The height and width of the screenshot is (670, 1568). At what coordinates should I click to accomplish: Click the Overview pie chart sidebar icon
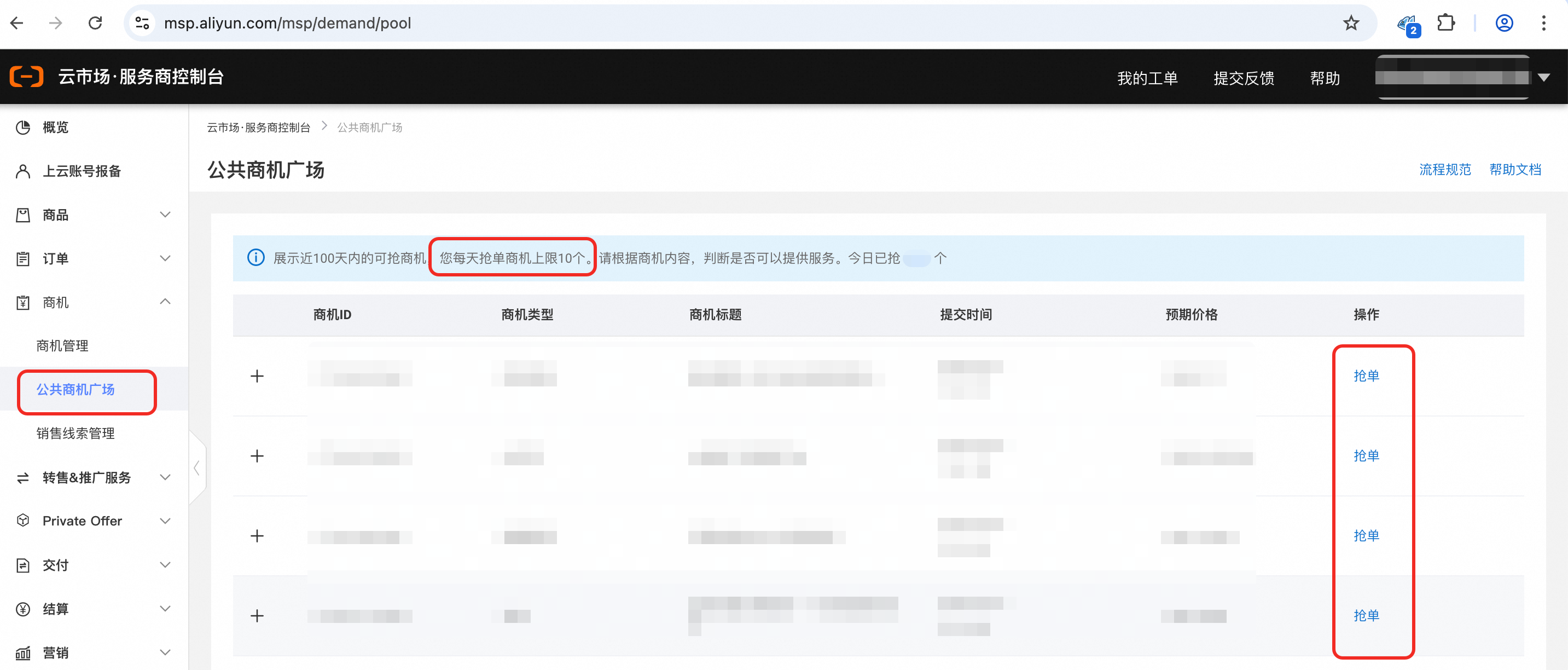(x=23, y=128)
